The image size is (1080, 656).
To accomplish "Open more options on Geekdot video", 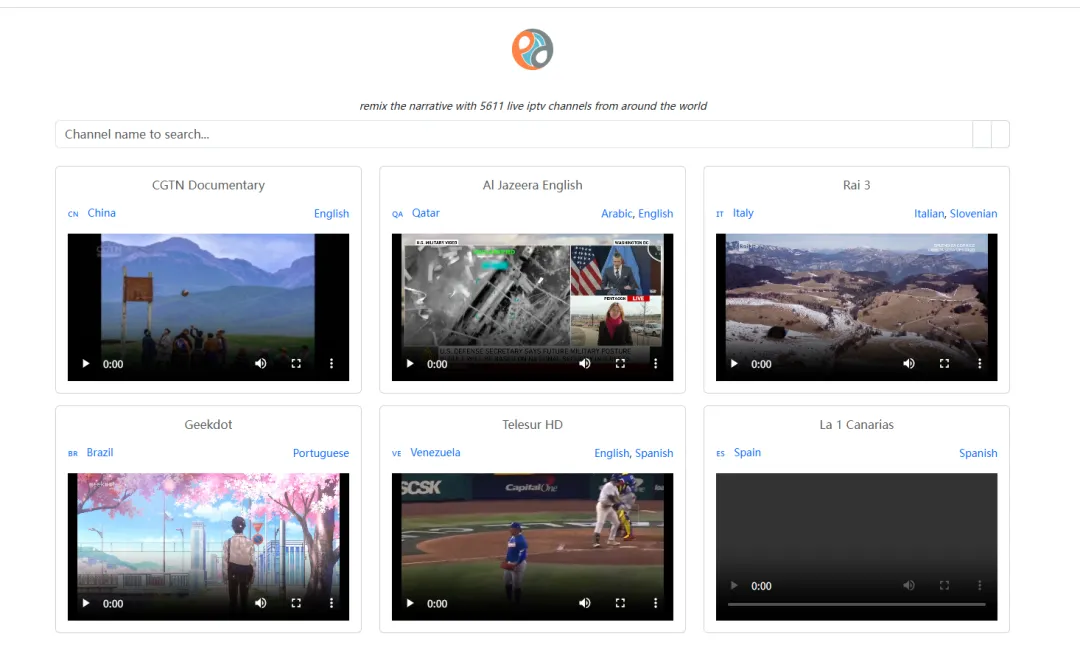I will point(331,604).
